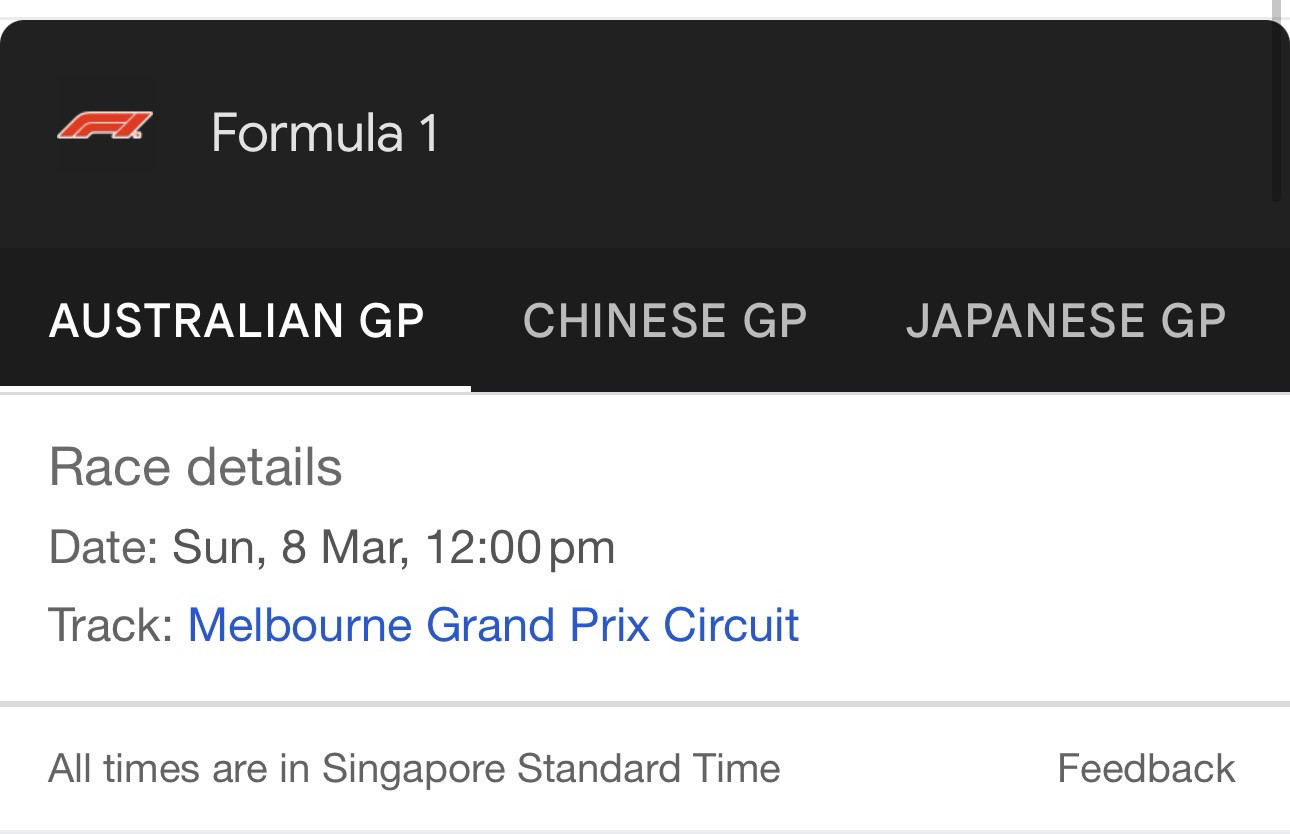Click the "Date:" label
Image resolution: width=1290 pixels, height=834 pixels.
click(x=103, y=548)
